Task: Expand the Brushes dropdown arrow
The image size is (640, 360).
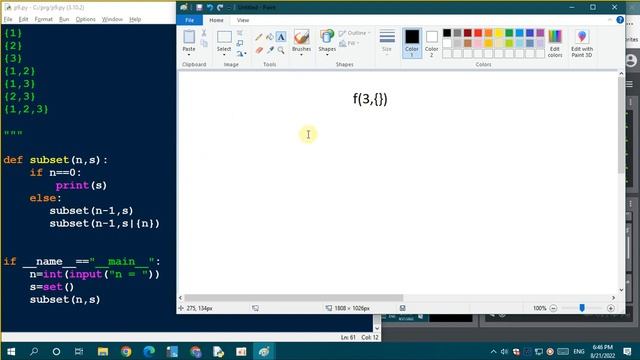Action: (302, 55)
